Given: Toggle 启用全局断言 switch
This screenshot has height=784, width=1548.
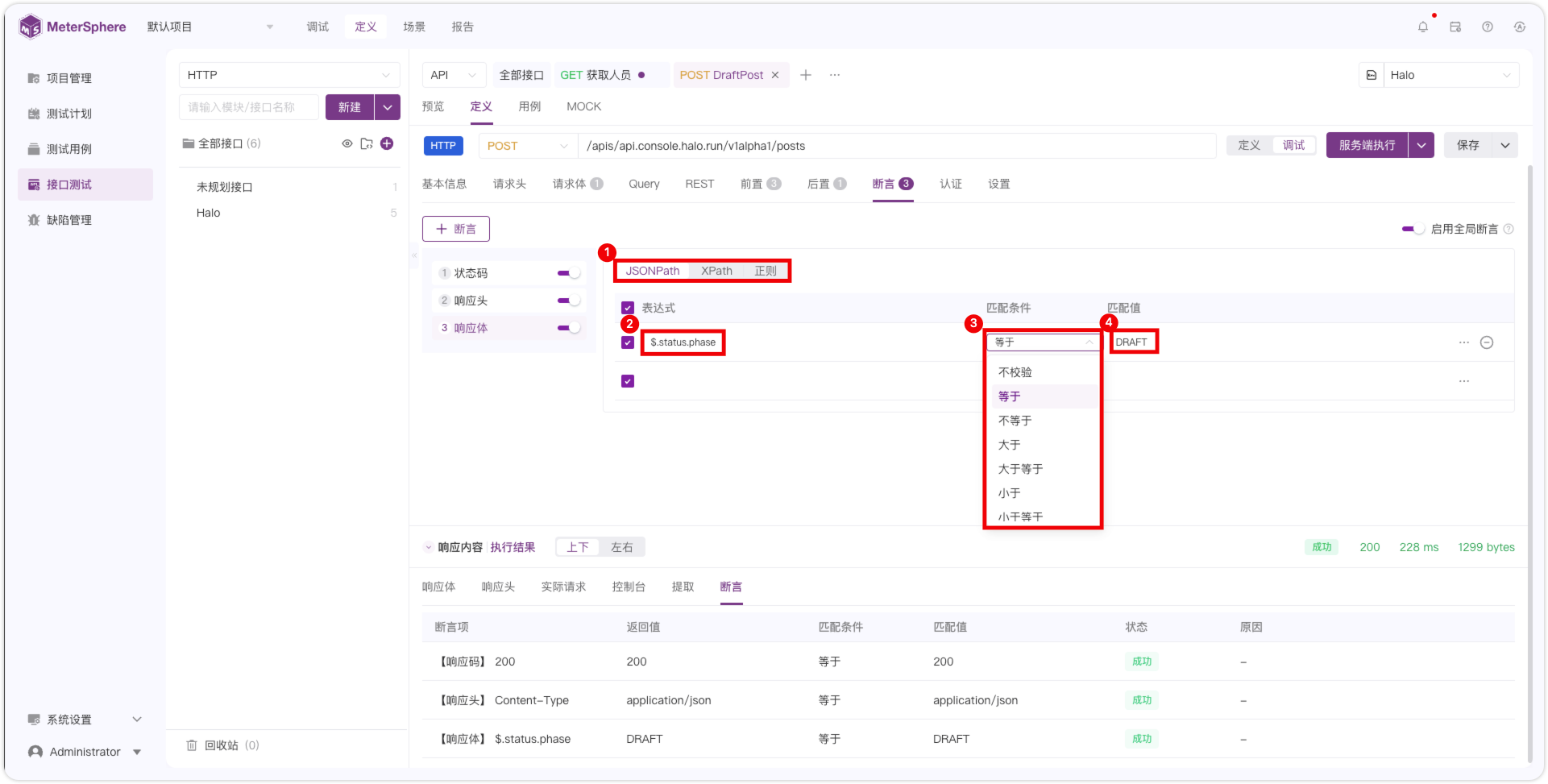Looking at the screenshot, I should pos(1413,229).
